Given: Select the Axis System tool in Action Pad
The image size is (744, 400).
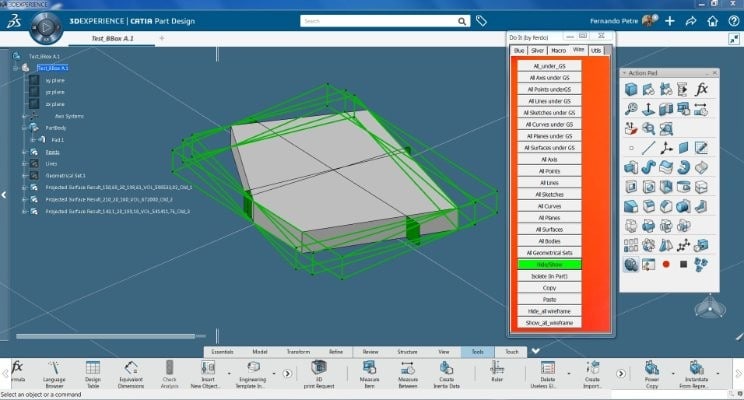Looking at the screenshot, I should [x=666, y=148].
